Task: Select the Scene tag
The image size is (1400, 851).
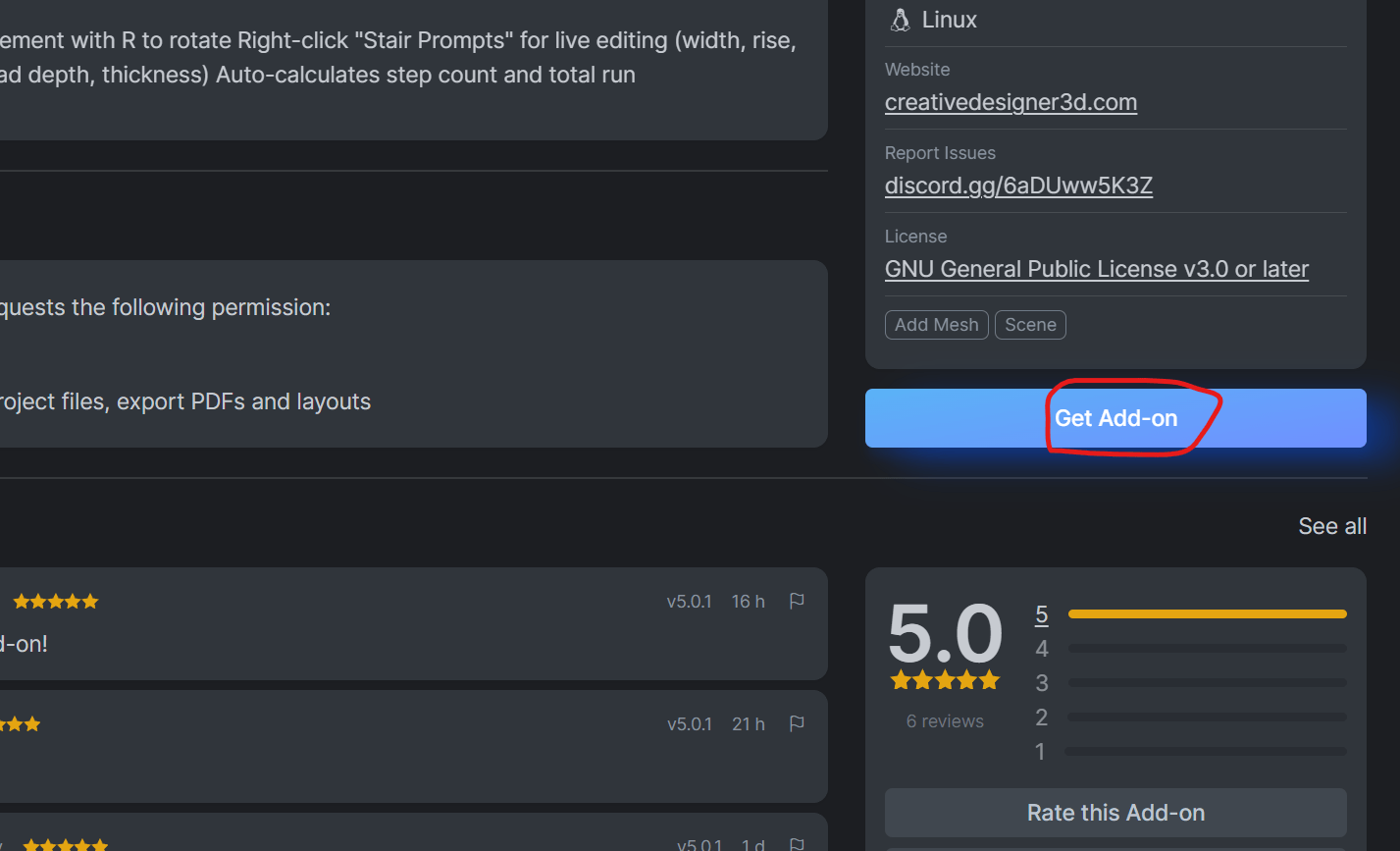Action: (x=1030, y=325)
